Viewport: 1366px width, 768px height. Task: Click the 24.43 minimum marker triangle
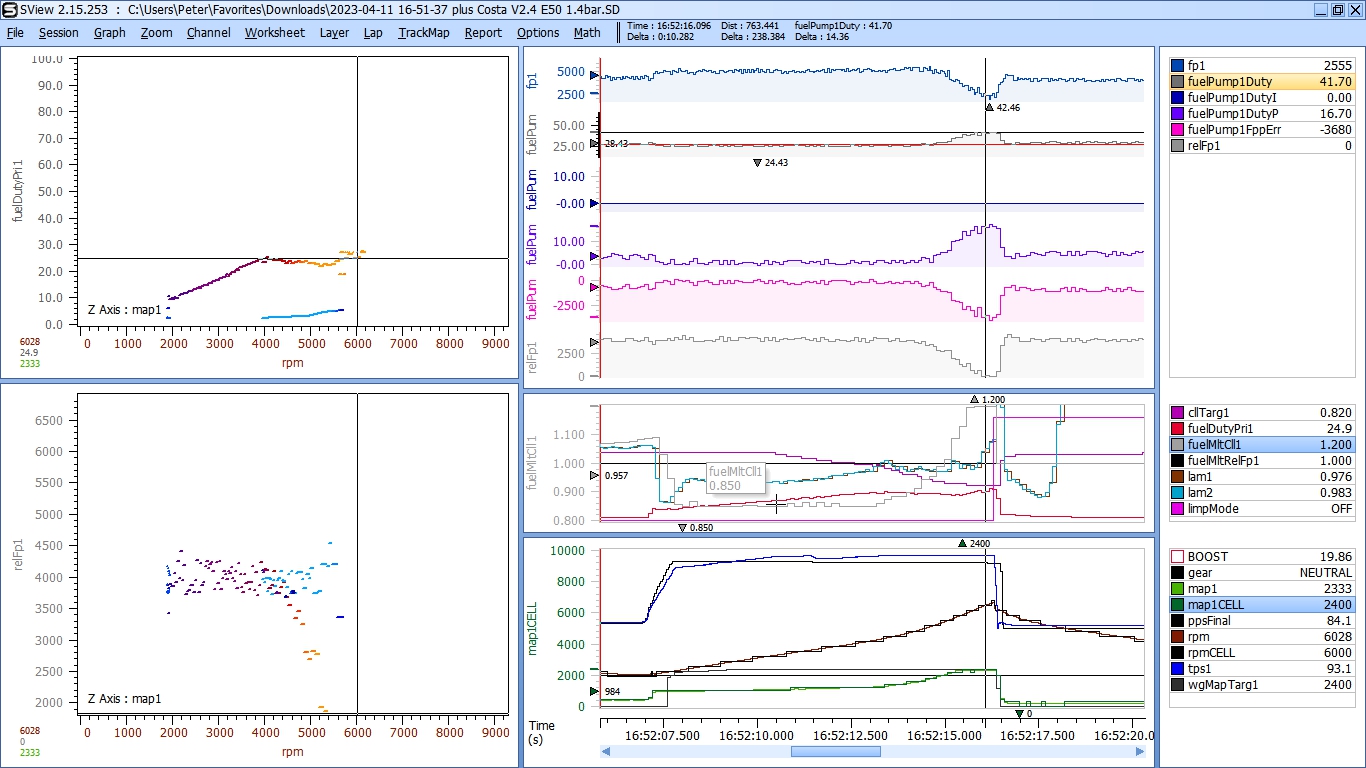(x=757, y=162)
